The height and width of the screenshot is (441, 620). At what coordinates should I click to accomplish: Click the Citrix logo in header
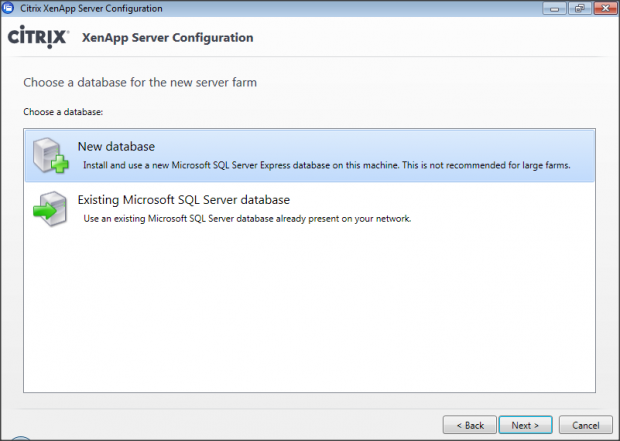pyautogui.click(x=38, y=37)
